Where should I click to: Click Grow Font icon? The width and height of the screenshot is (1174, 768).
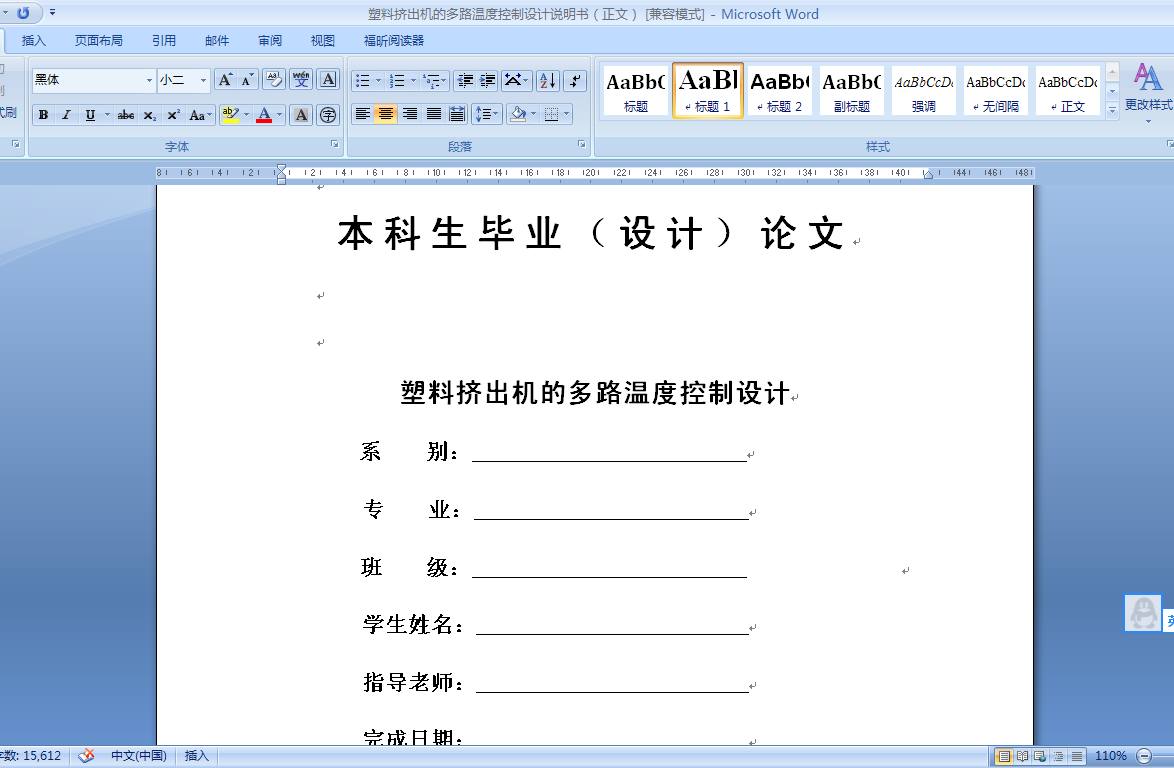(225, 79)
